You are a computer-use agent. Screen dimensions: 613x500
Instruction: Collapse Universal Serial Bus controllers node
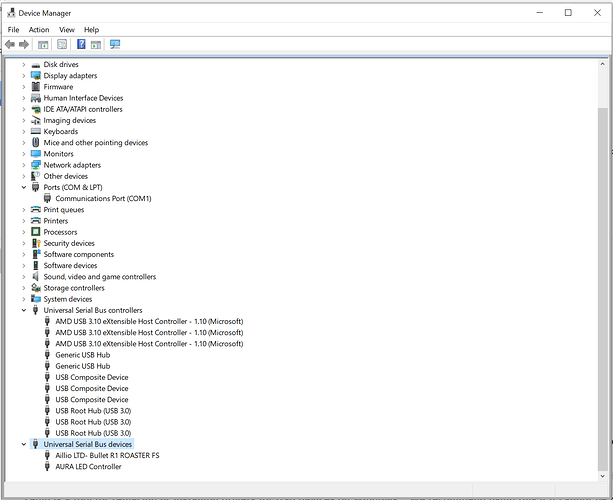tap(24, 310)
